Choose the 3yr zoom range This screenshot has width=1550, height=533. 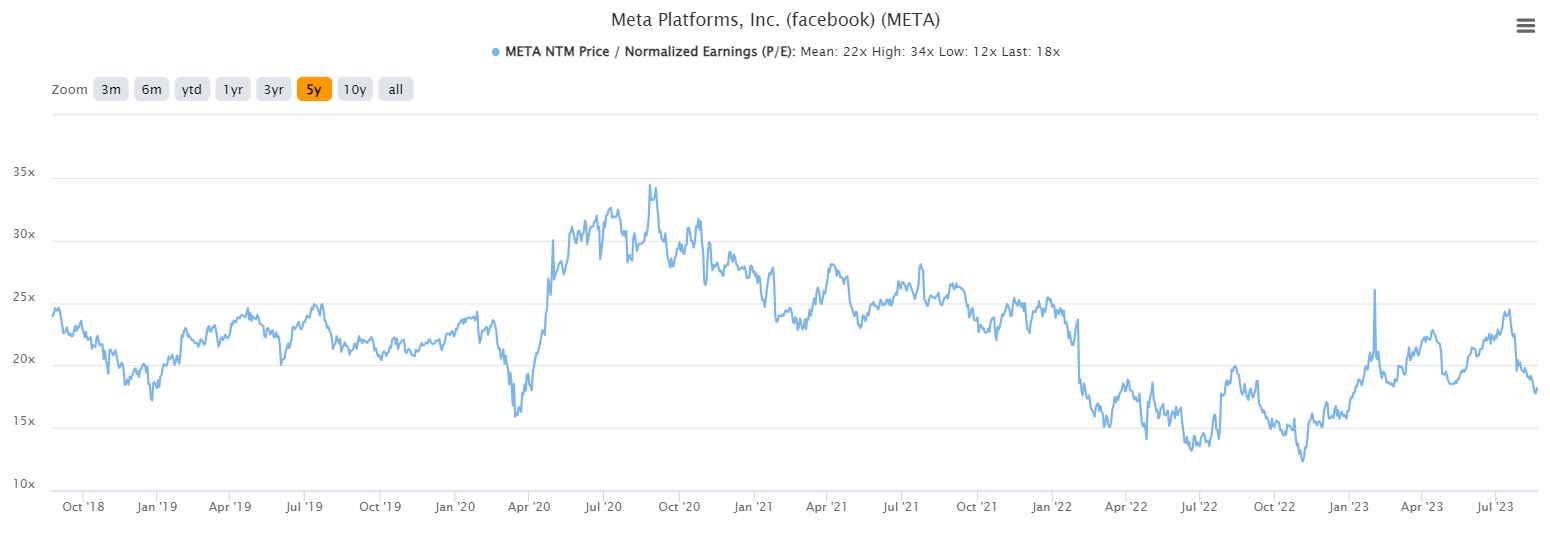pos(273,89)
